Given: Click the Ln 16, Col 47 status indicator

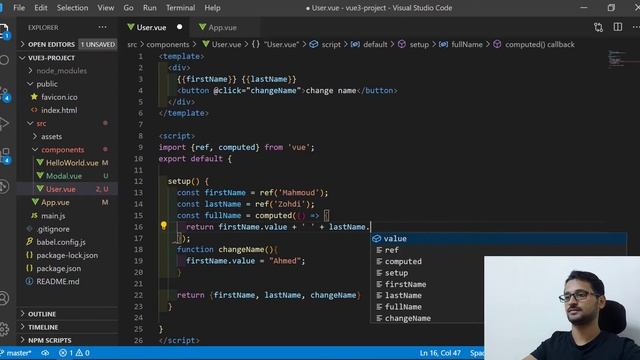Looking at the screenshot, I should tap(440, 353).
